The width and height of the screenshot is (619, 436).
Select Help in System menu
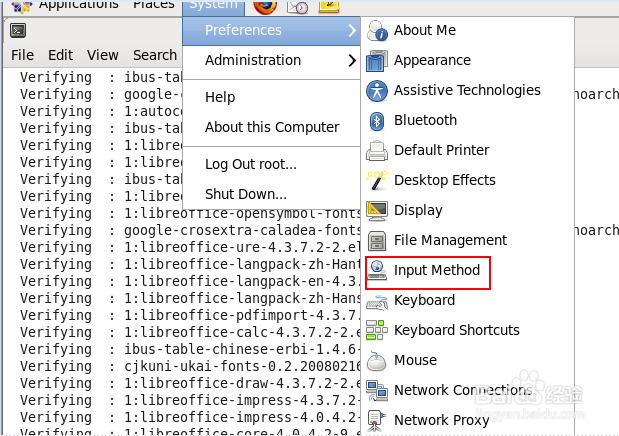[x=220, y=97]
